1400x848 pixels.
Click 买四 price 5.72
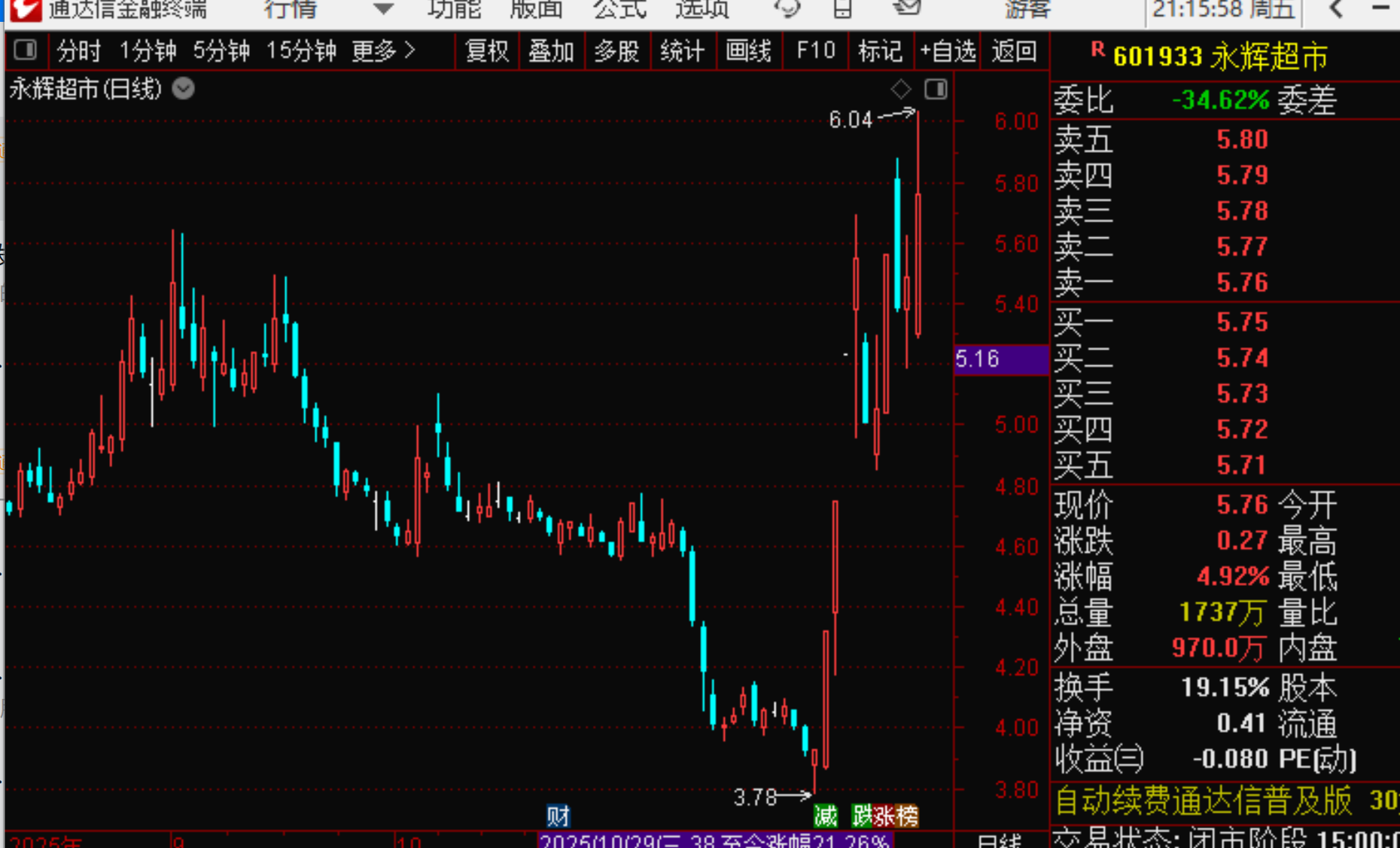pyautogui.click(x=1243, y=429)
